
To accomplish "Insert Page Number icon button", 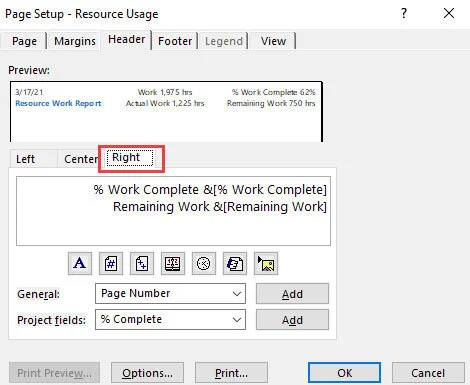I will tap(111, 263).
